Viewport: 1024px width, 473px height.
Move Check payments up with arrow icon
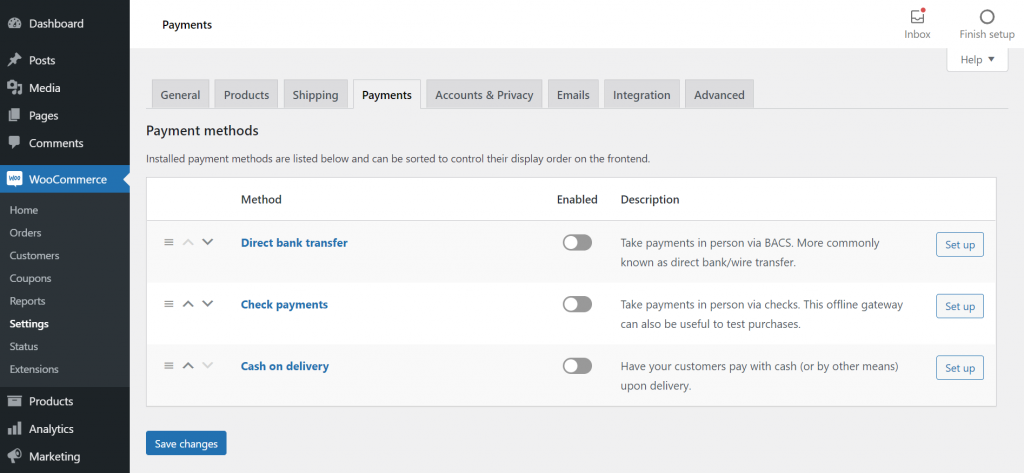188,304
